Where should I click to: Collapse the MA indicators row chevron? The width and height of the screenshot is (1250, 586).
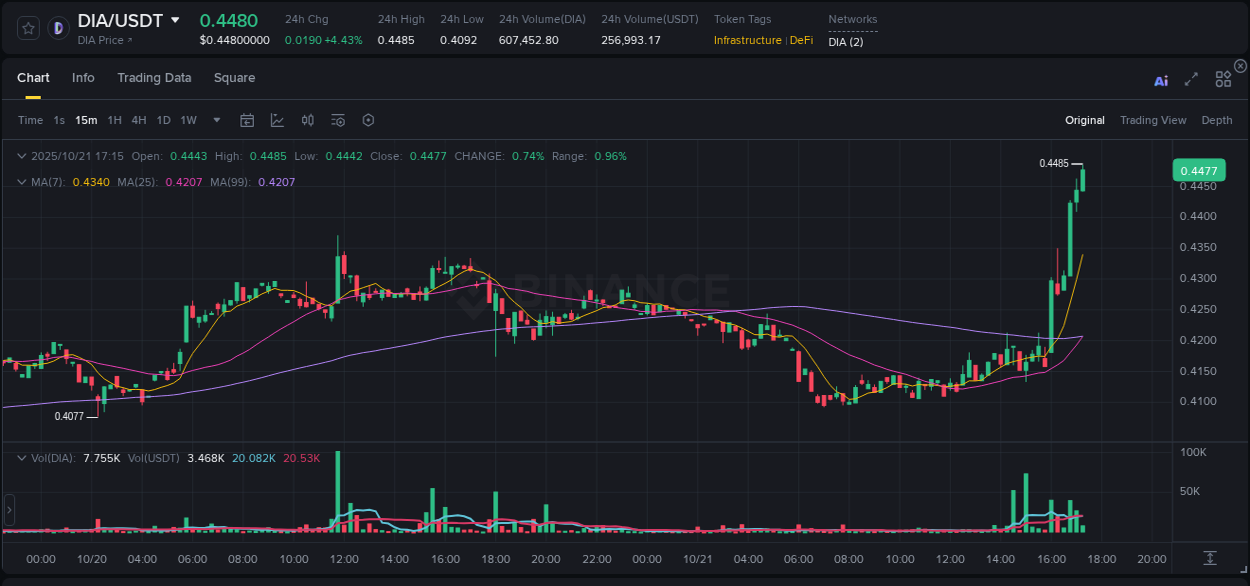[21, 182]
